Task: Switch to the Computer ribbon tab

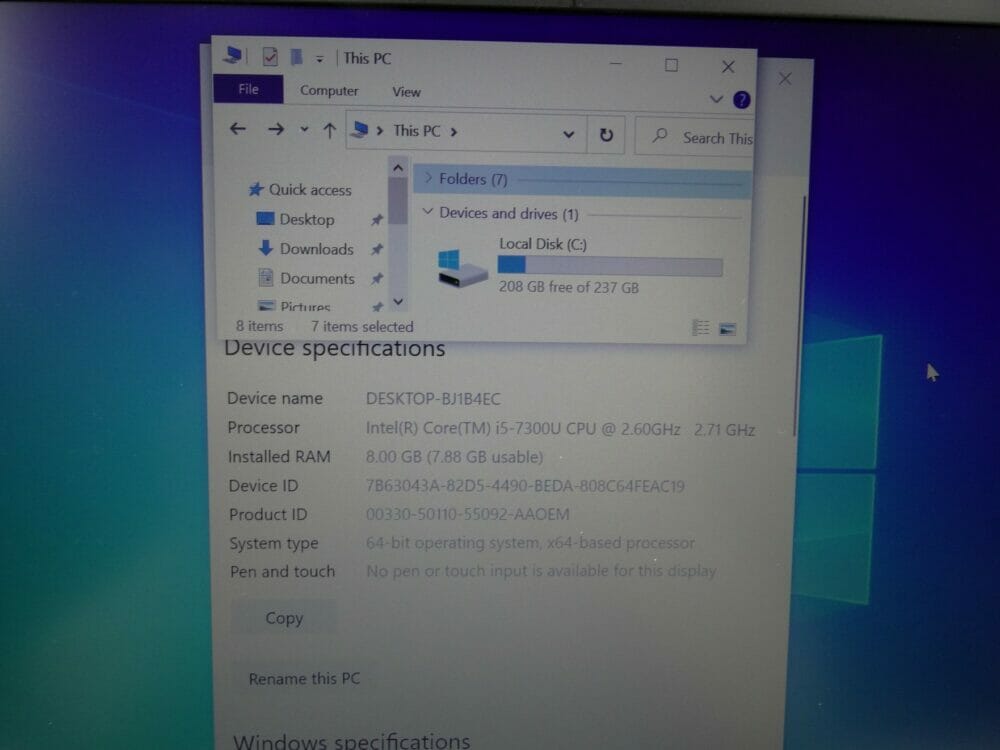Action: [329, 91]
